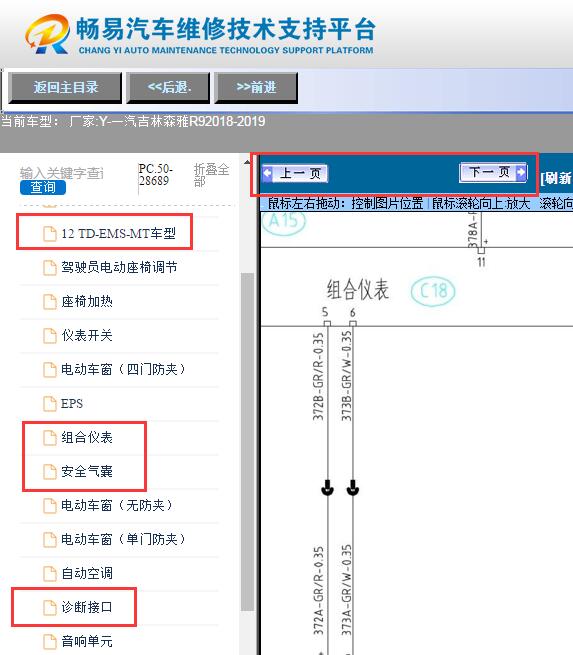Image resolution: width=573 pixels, height=655 pixels.
Task: Click the sidebar scroll-up arrow
Action: coord(248,162)
